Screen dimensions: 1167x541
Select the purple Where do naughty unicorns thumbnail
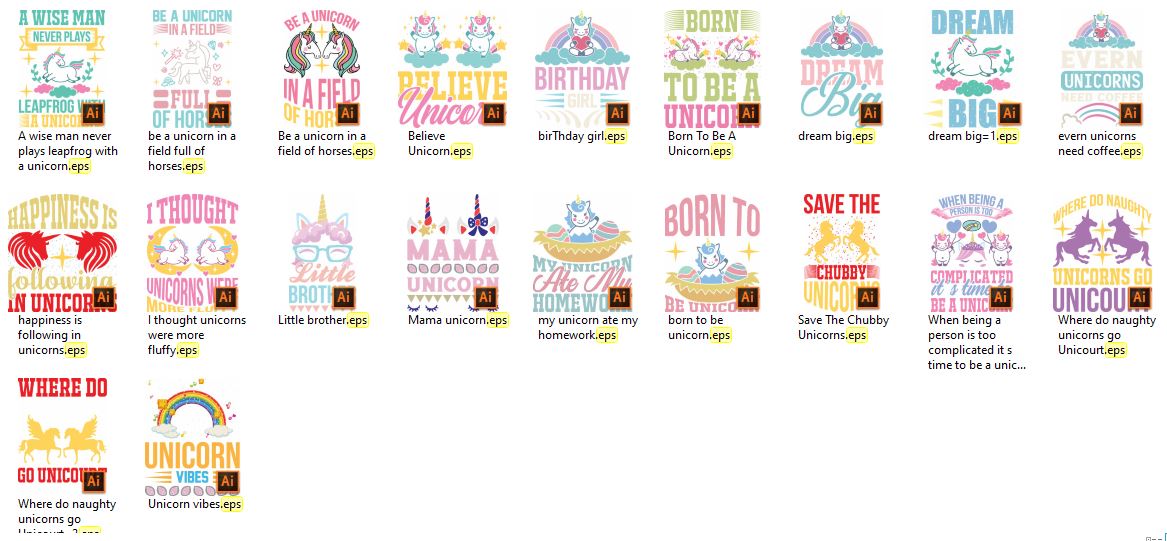[1102, 252]
